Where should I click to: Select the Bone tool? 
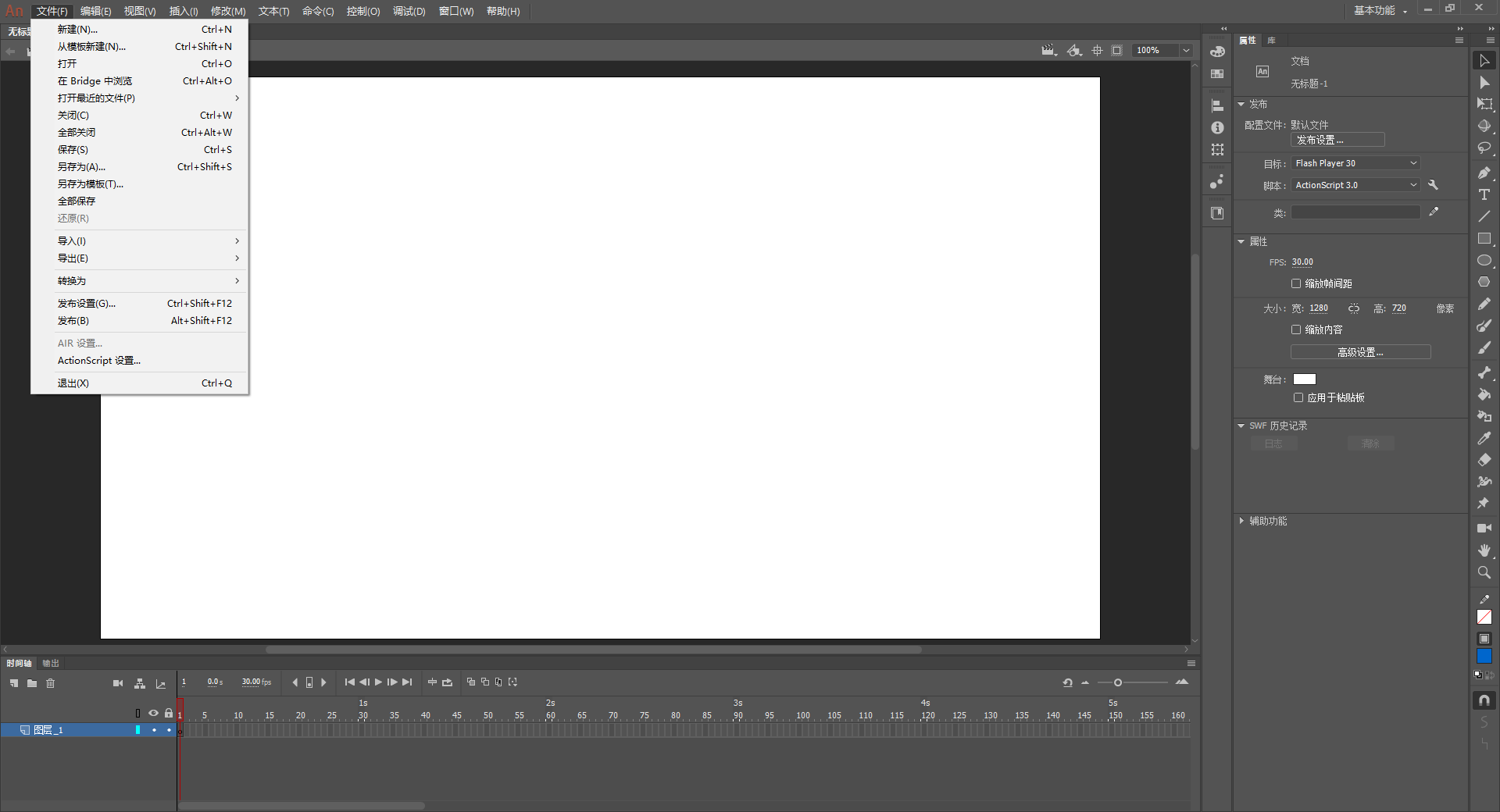(x=1484, y=372)
